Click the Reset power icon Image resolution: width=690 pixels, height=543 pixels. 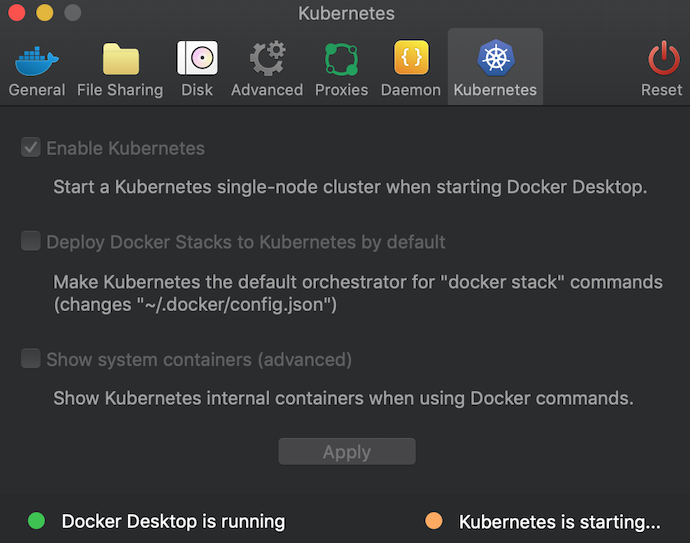(662, 59)
